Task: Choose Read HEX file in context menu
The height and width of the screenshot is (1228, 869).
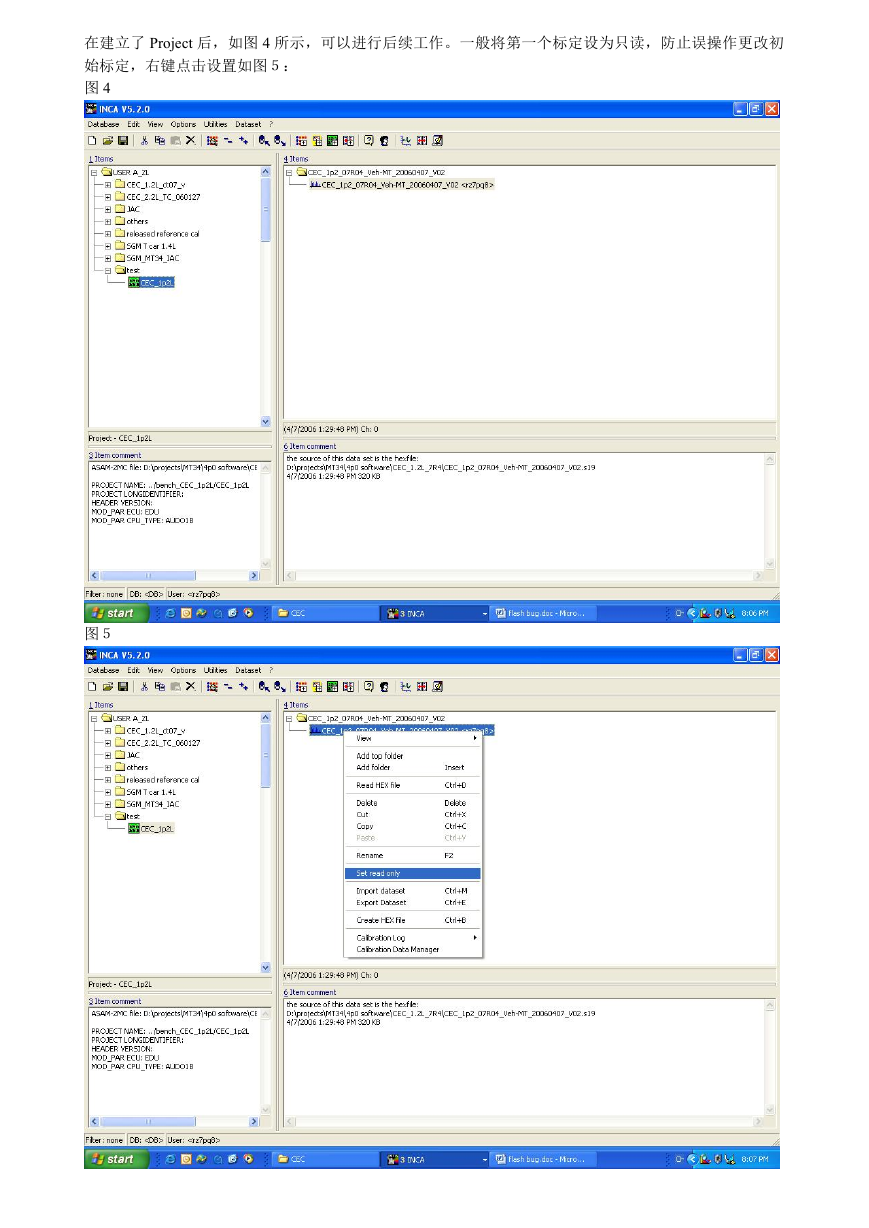Action: tap(413, 785)
